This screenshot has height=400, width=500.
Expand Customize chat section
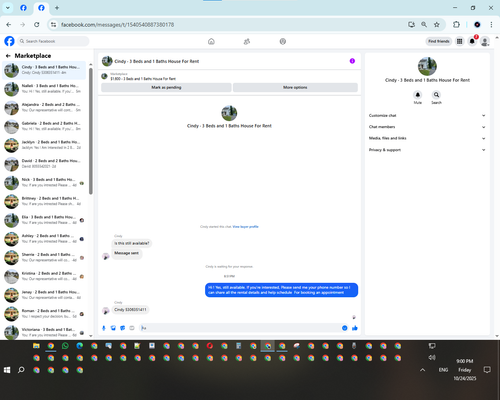427,116
